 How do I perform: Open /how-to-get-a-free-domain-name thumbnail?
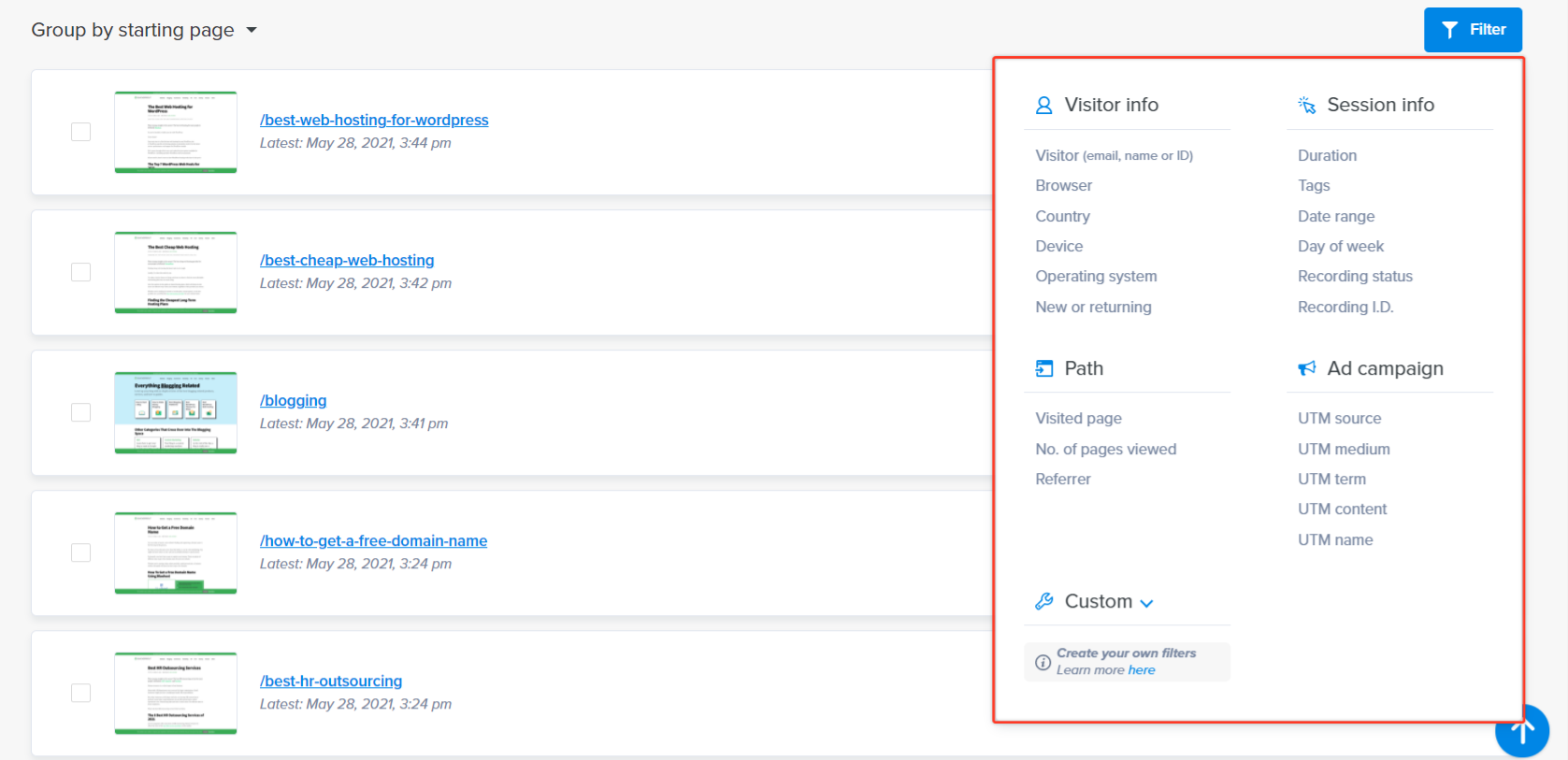(176, 552)
